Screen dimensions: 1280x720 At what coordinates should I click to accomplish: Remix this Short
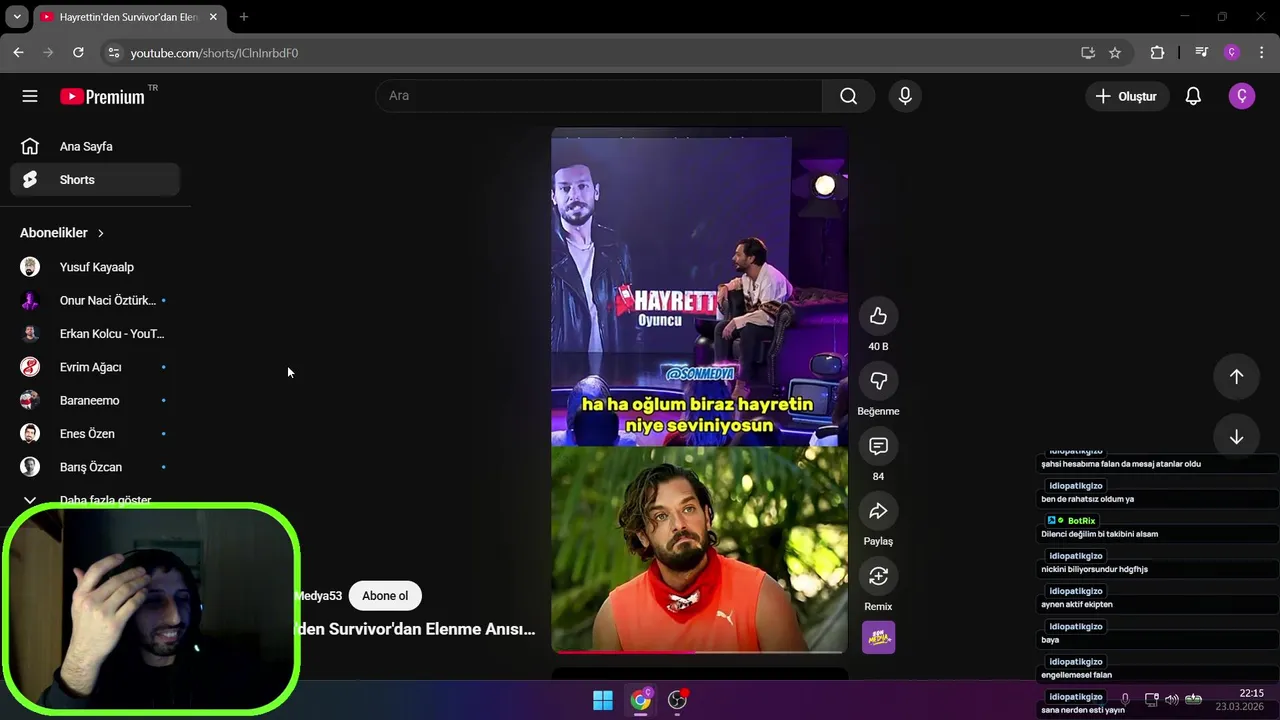tap(878, 576)
